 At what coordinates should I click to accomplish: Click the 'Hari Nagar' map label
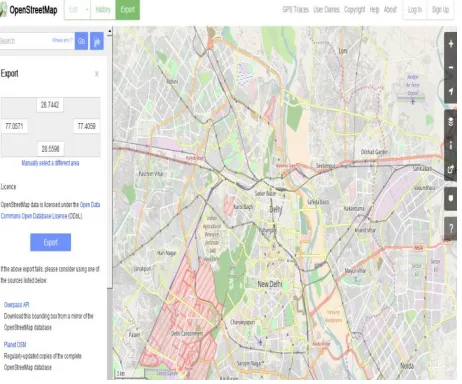[167, 253]
